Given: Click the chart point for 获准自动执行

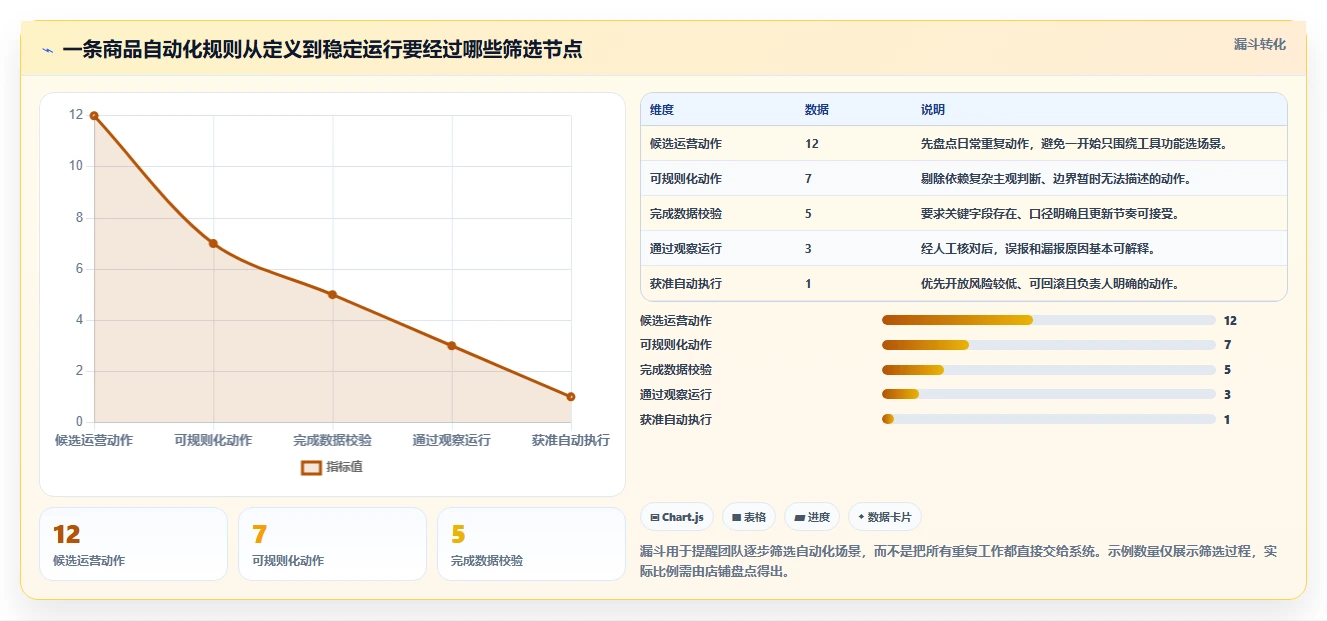Looking at the screenshot, I should [x=571, y=397].
